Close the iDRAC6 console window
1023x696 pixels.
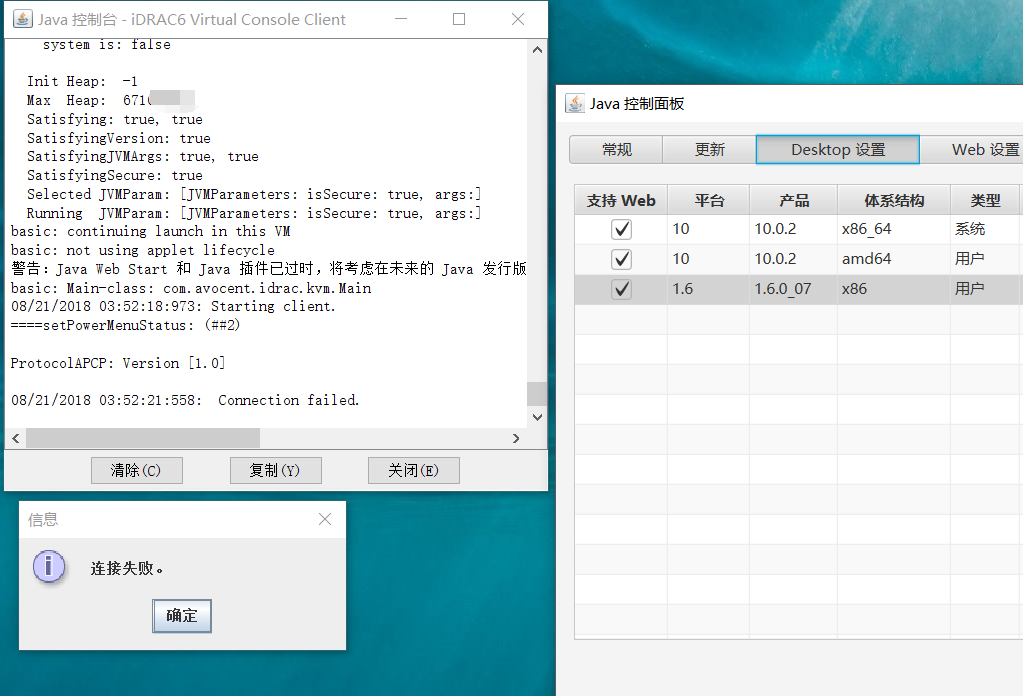tap(518, 19)
